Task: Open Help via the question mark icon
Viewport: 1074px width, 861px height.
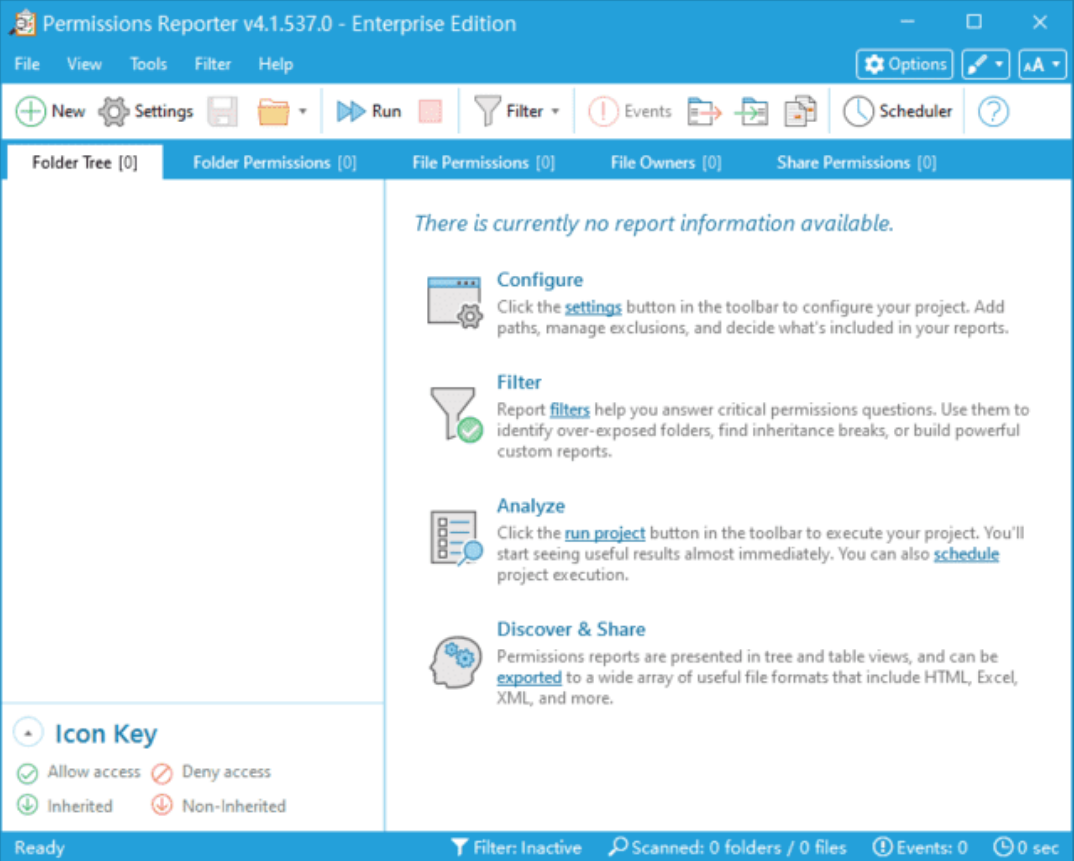Action: pyautogui.click(x=992, y=111)
